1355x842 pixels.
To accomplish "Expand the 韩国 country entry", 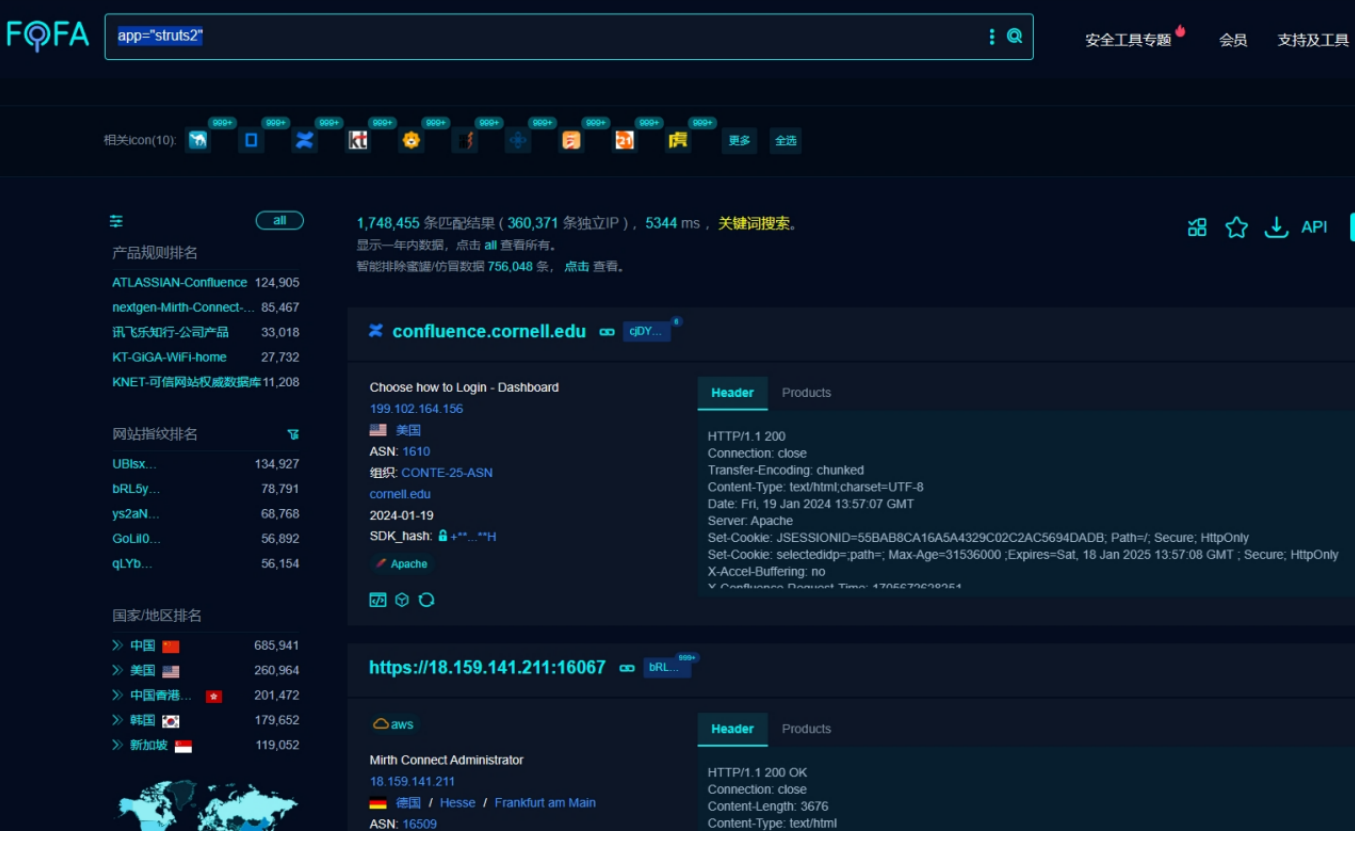I will [117, 720].
